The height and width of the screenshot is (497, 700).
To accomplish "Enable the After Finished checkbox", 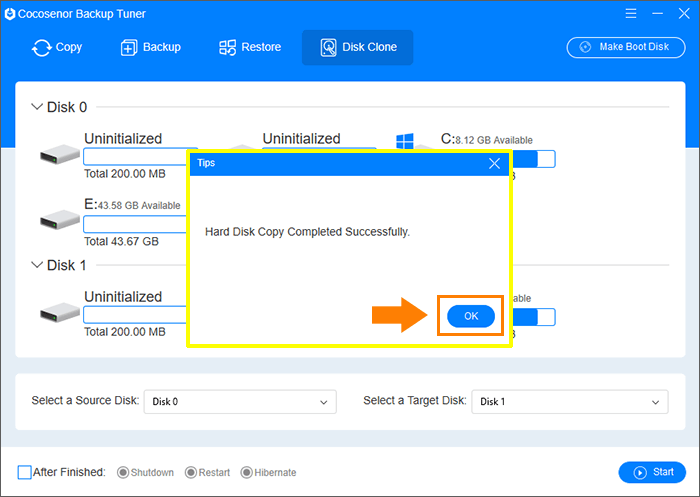I will [25, 472].
